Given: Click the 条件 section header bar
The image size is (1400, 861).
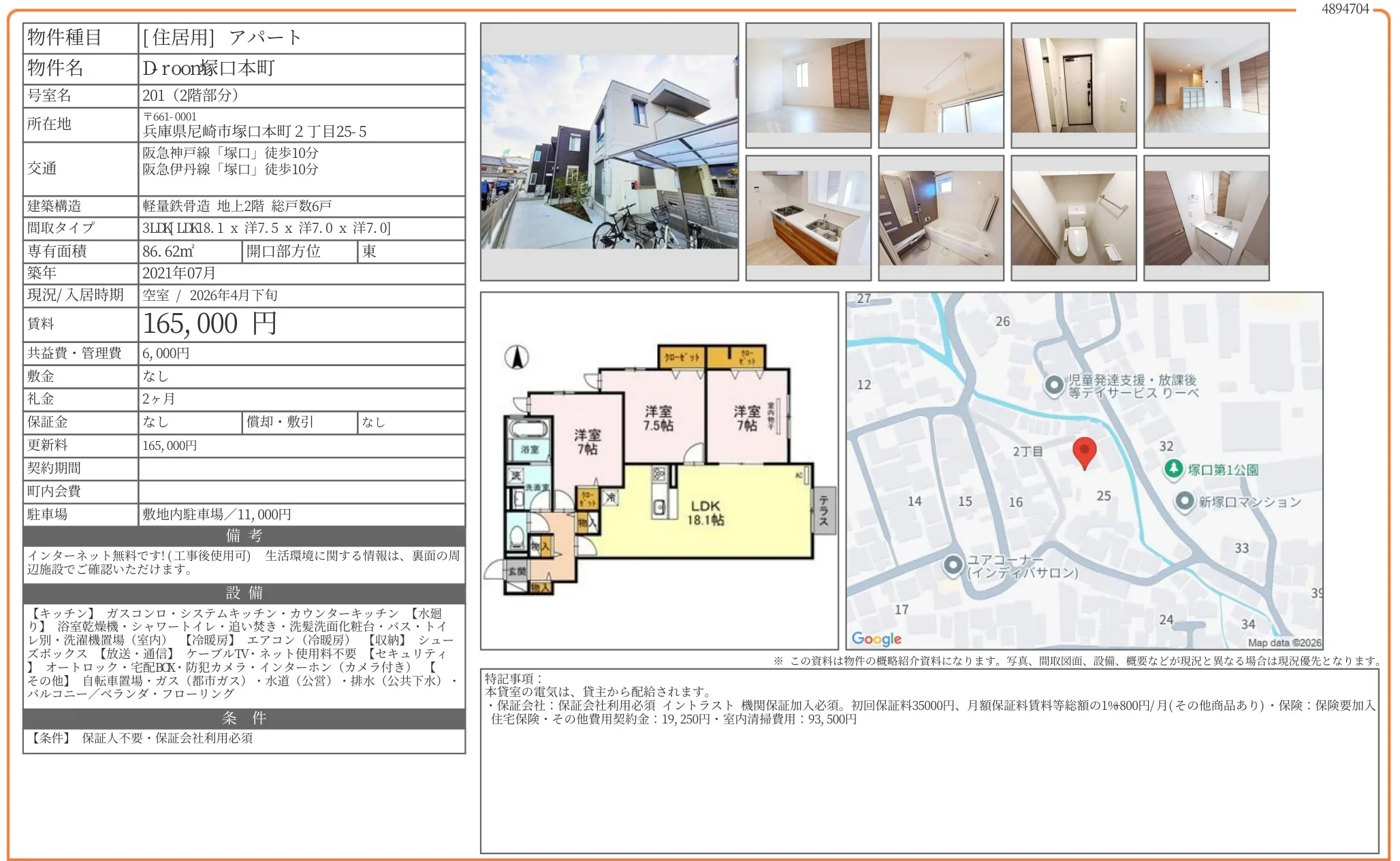Looking at the screenshot, I should coord(244,718).
